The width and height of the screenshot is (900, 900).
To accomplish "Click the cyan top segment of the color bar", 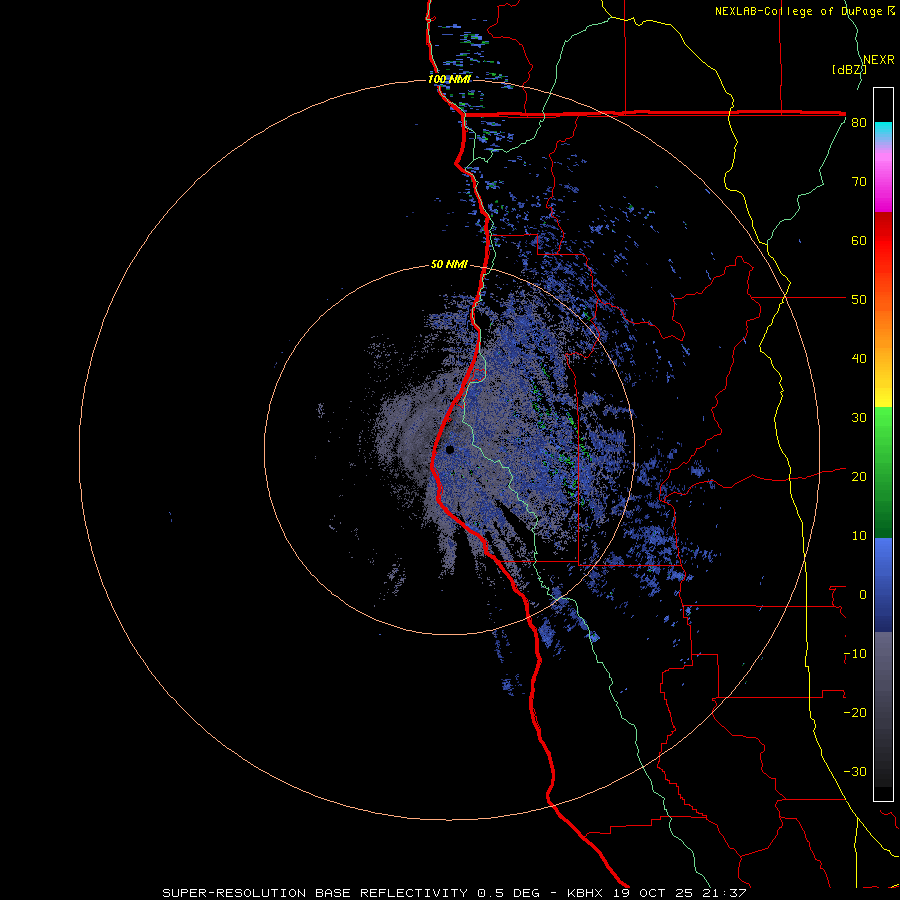I will click(x=883, y=131).
